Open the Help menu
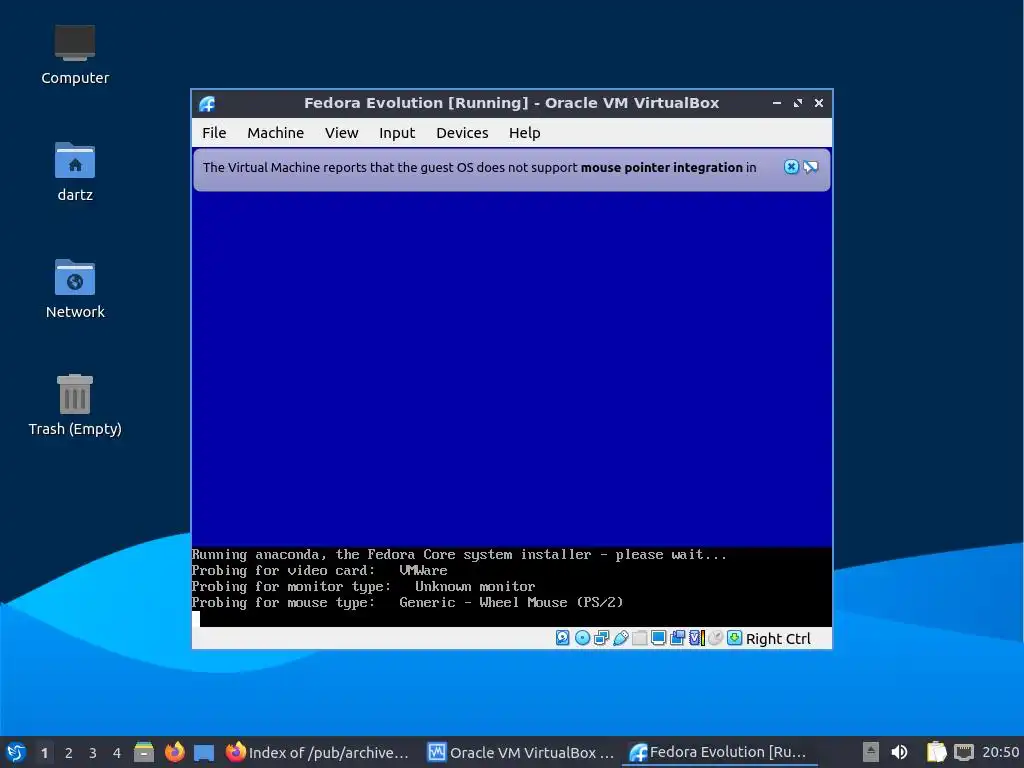 coord(524,133)
